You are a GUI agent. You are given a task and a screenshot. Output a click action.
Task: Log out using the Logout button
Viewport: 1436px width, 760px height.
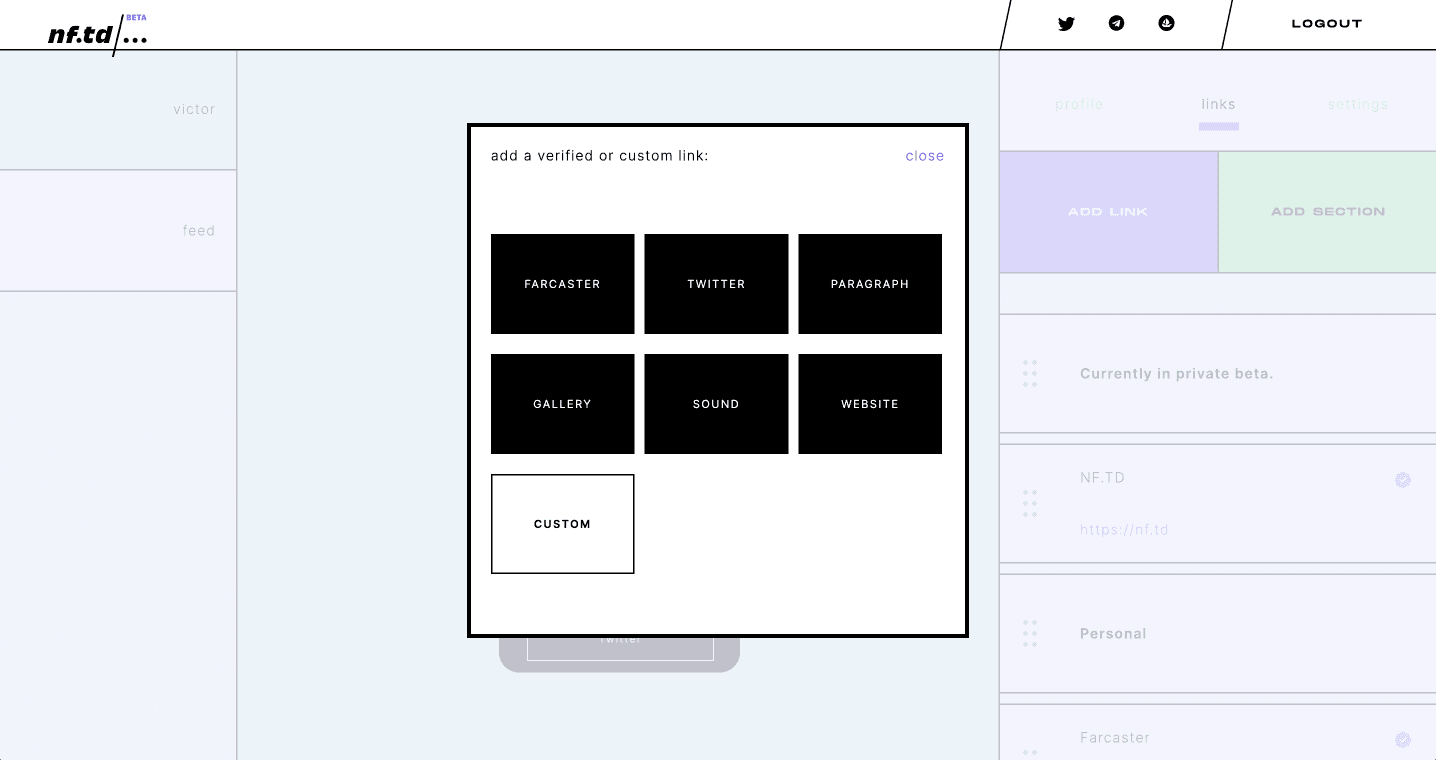(x=1327, y=24)
